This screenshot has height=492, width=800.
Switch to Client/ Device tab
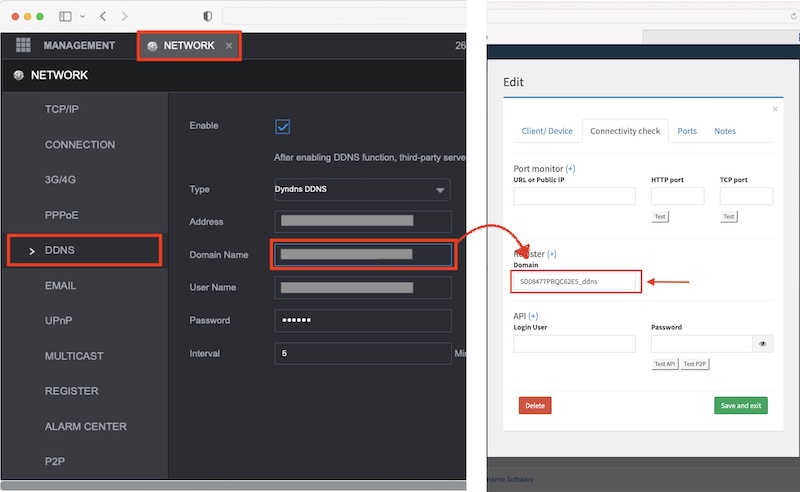tap(547, 131)
